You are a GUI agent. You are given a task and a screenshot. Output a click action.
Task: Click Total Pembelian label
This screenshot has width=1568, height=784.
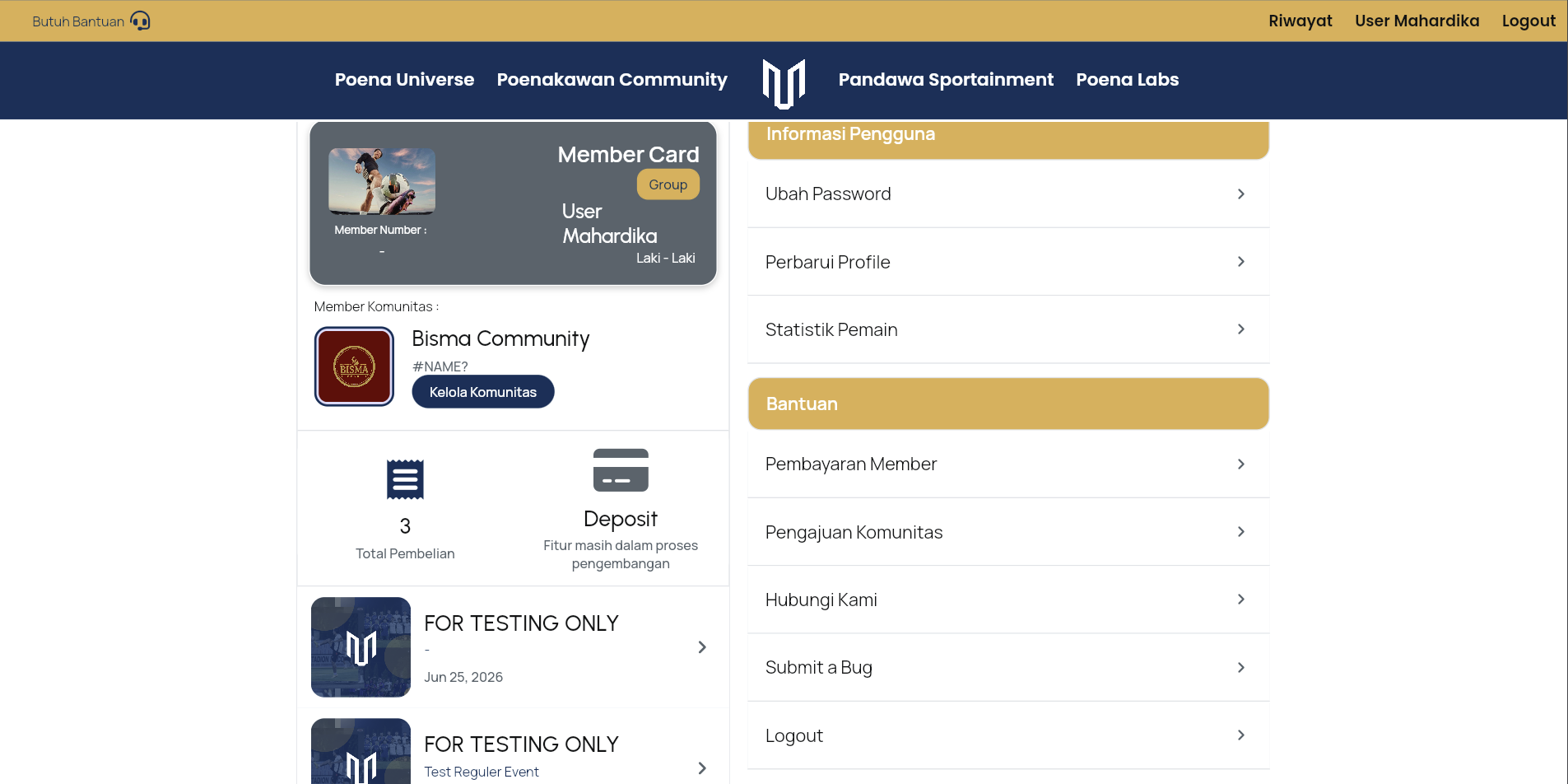[x=405, y=553]
